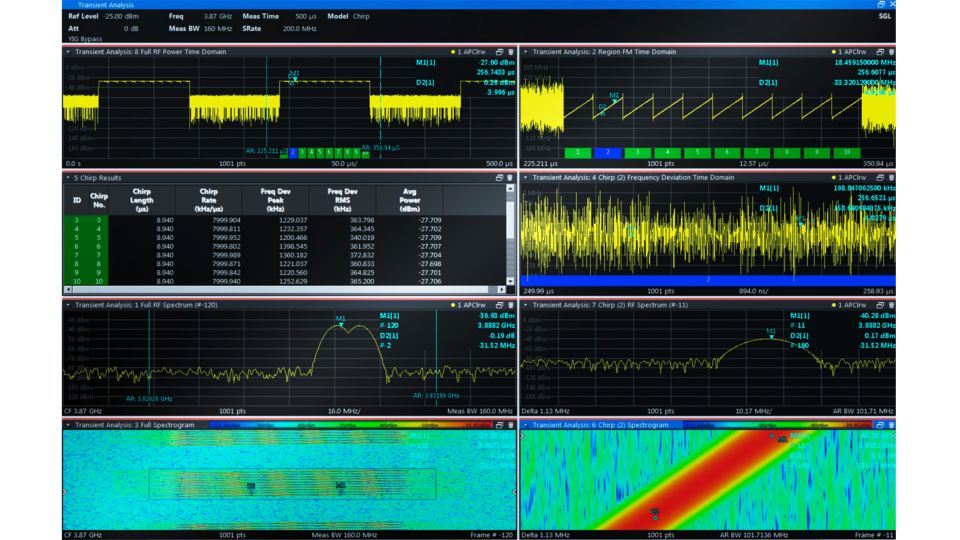Viewport: 960px width, 540px height.
Task: Click the chirp table scroll-left arrow
Action: [68, 290]
